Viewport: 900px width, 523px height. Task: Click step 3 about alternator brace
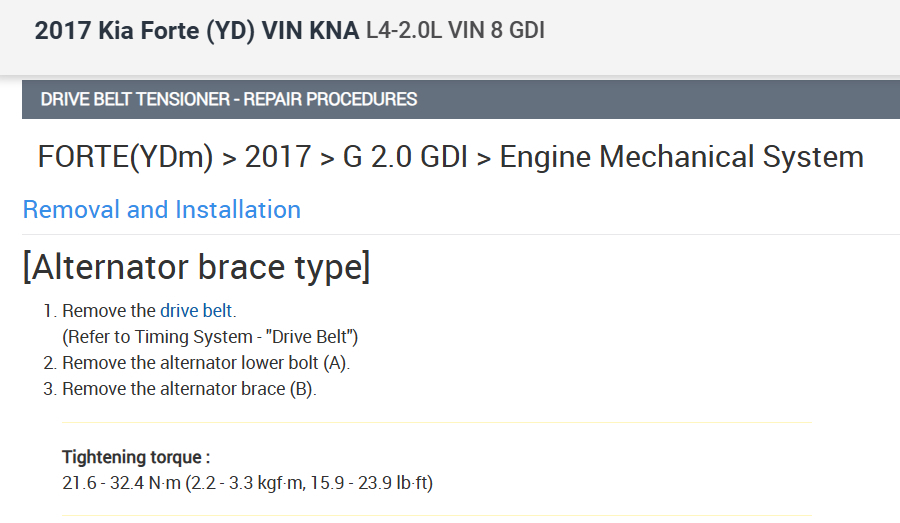pos(189,389)
